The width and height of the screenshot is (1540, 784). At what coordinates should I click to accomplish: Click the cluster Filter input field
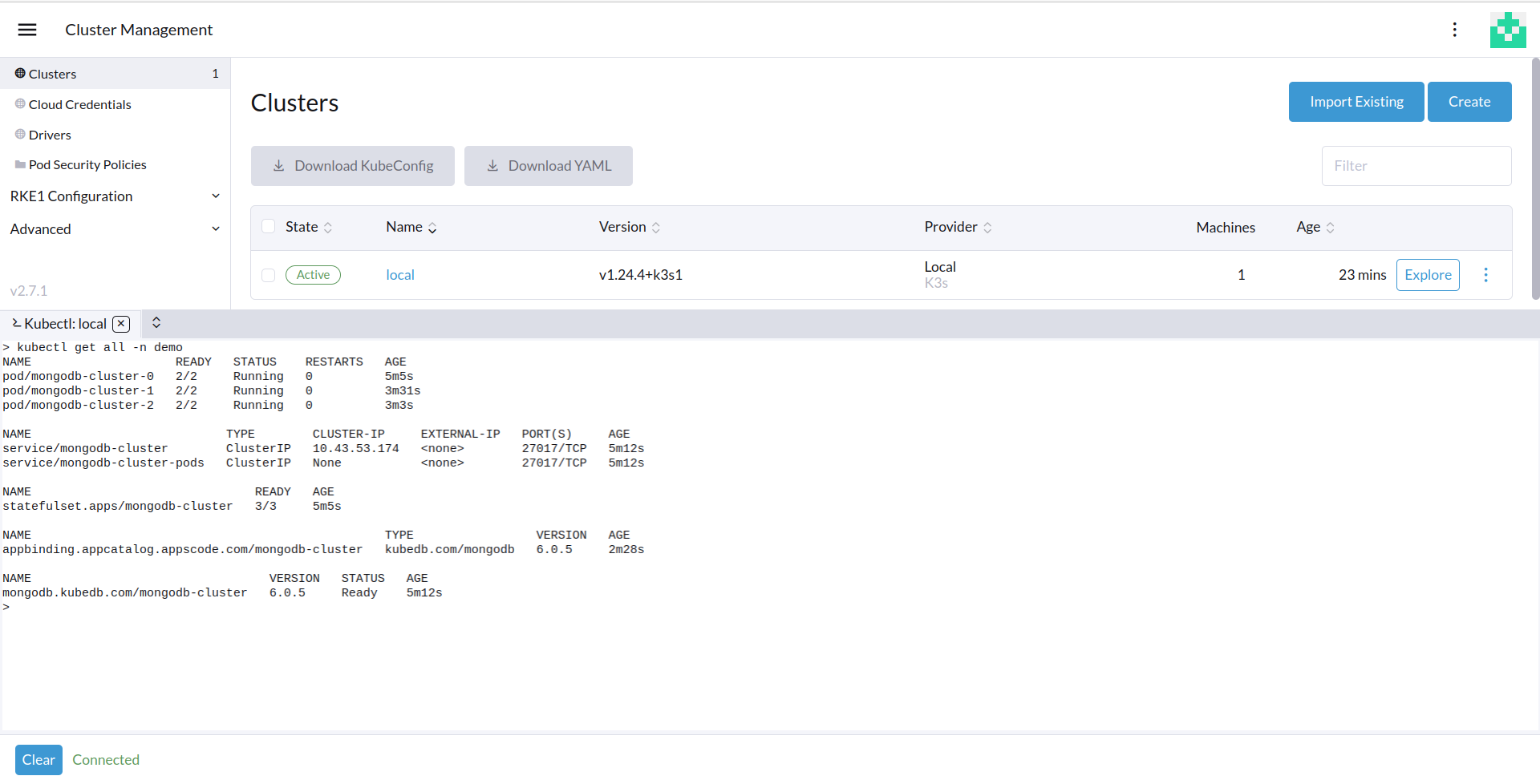point(1416,166)
